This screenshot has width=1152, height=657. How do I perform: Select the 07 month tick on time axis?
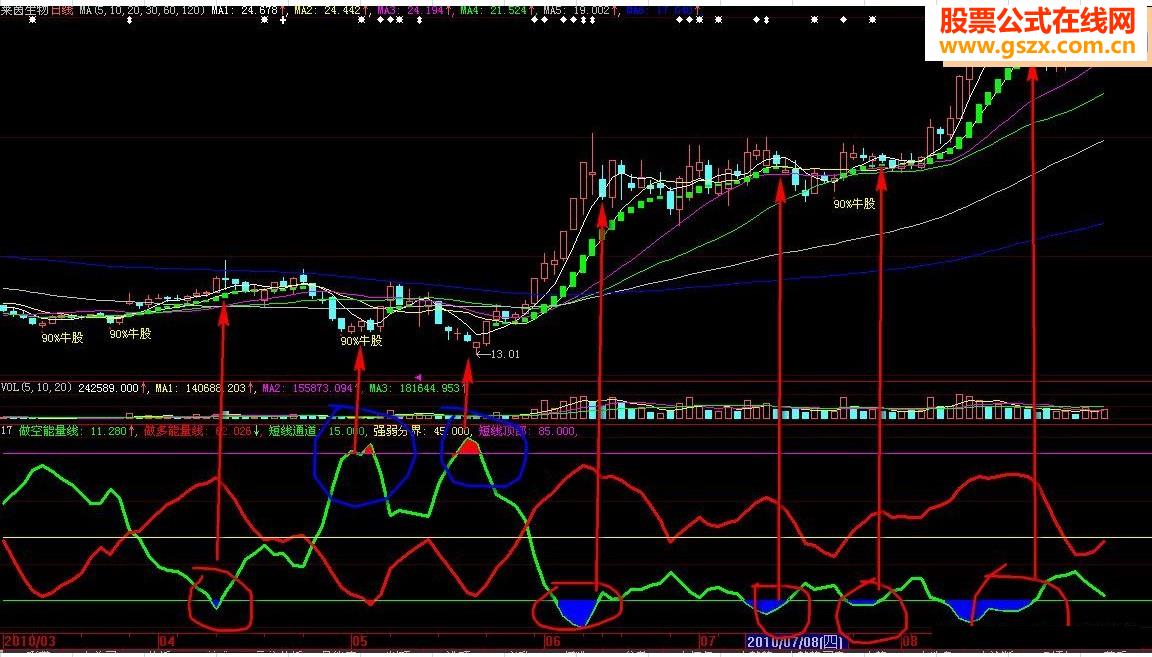click(708, 642)
